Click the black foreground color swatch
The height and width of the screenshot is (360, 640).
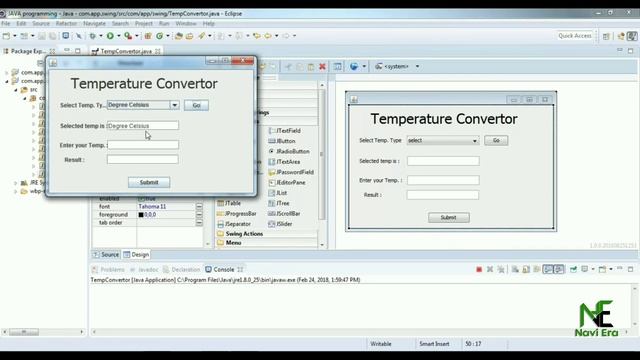coord(141,215)
